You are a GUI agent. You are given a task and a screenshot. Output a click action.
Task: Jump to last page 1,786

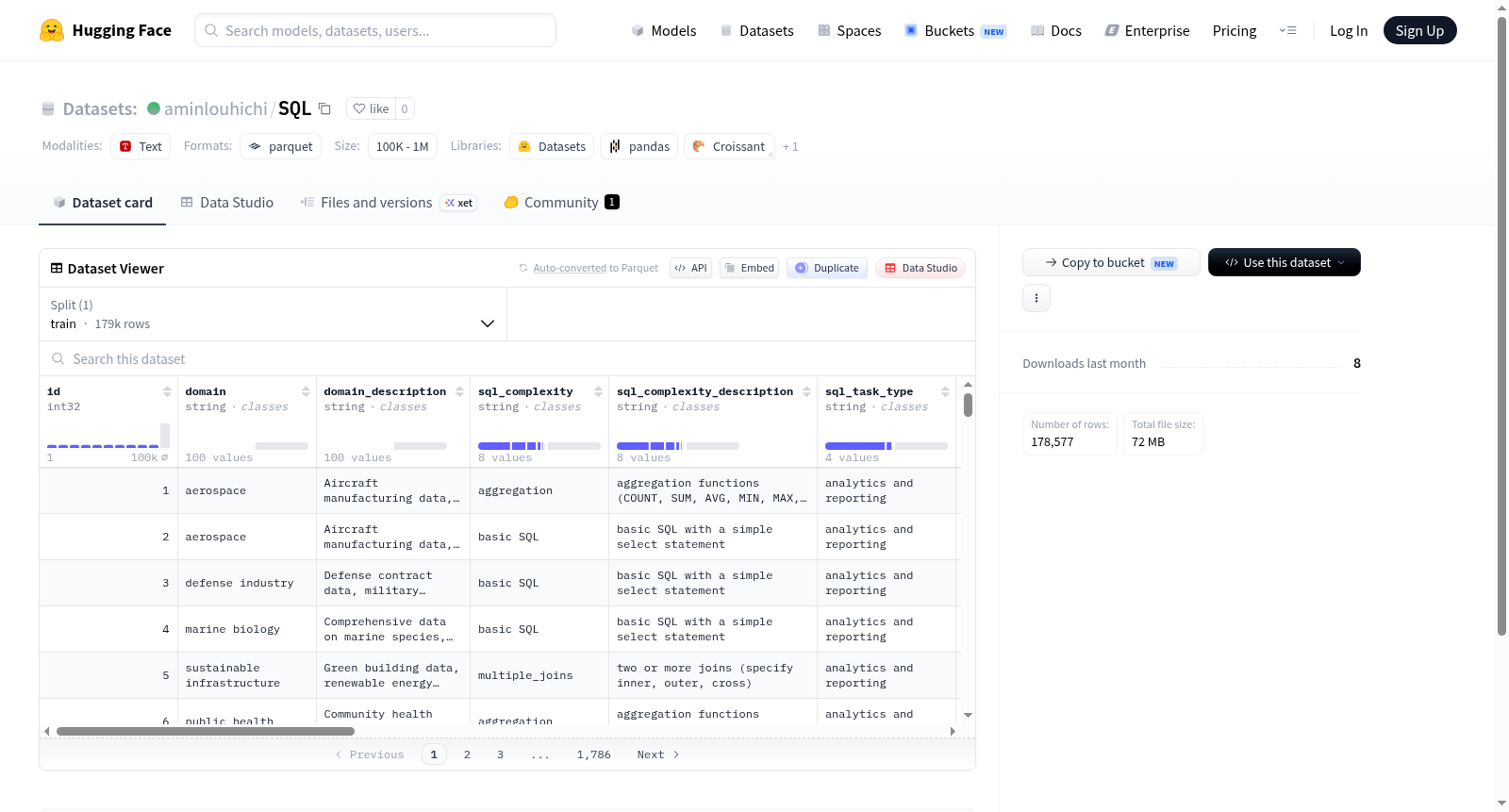pos(594,754)
